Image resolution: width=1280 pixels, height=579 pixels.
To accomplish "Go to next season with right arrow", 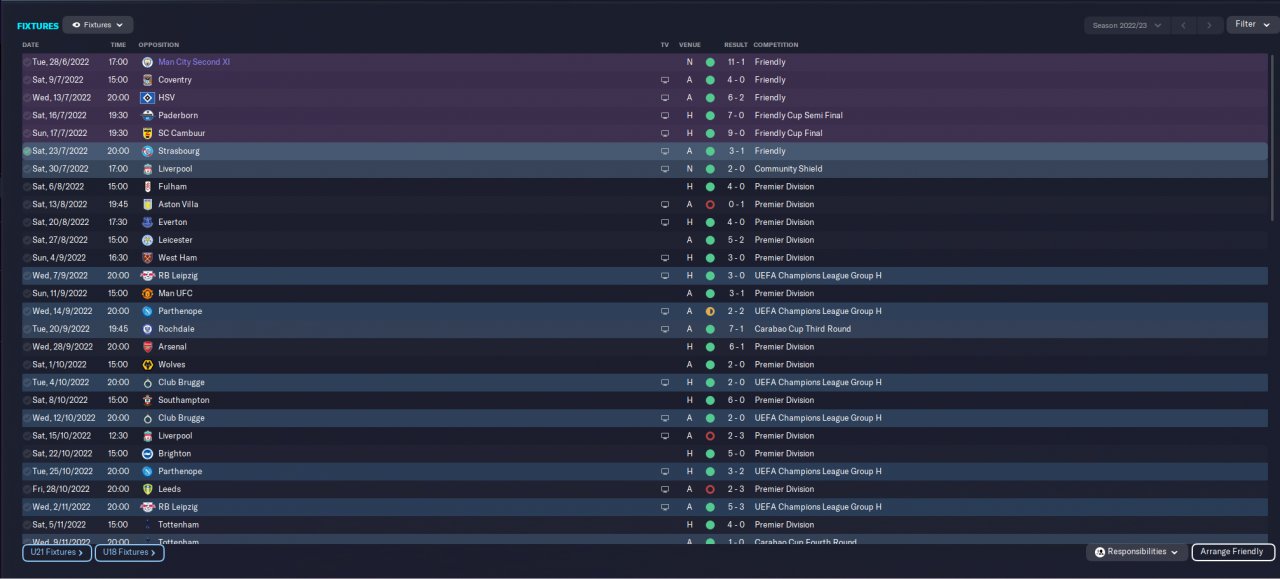I will click(x=1209, y=25).
